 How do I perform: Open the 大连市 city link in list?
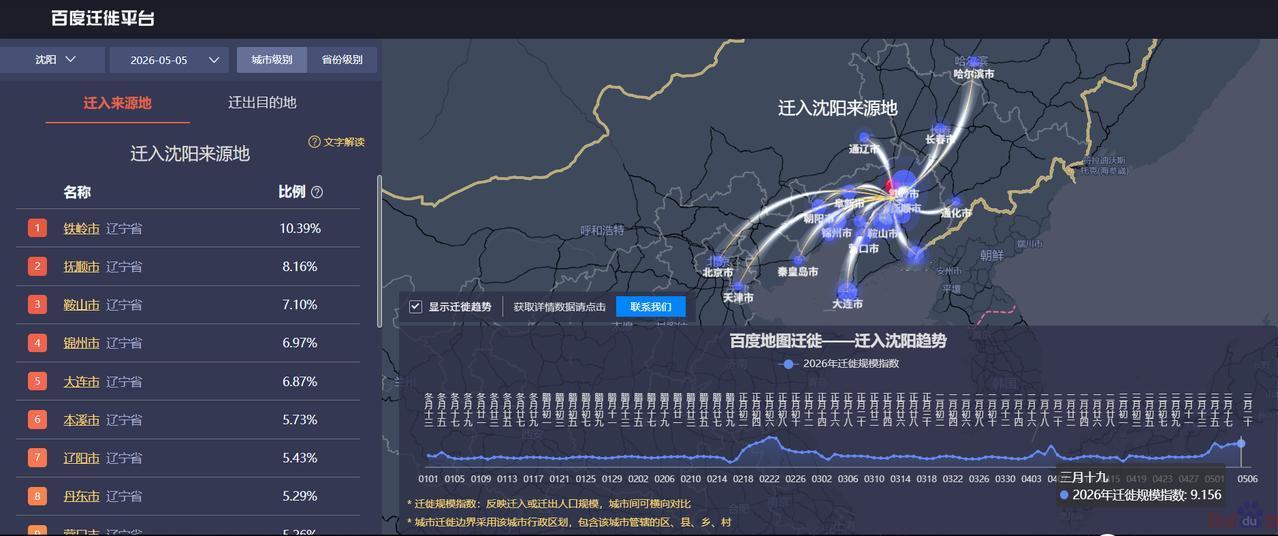(x=81, y=381)
